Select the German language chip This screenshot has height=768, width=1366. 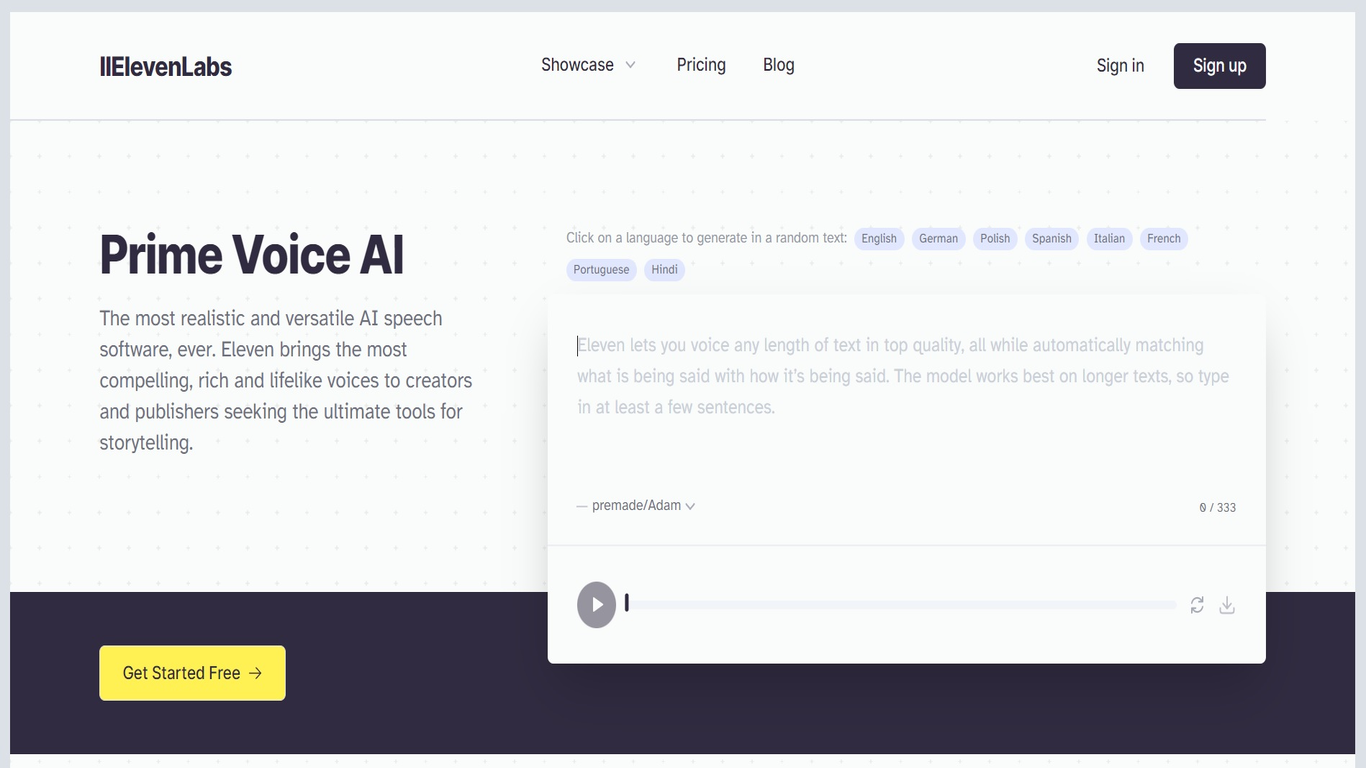click(x=937, y=238)
